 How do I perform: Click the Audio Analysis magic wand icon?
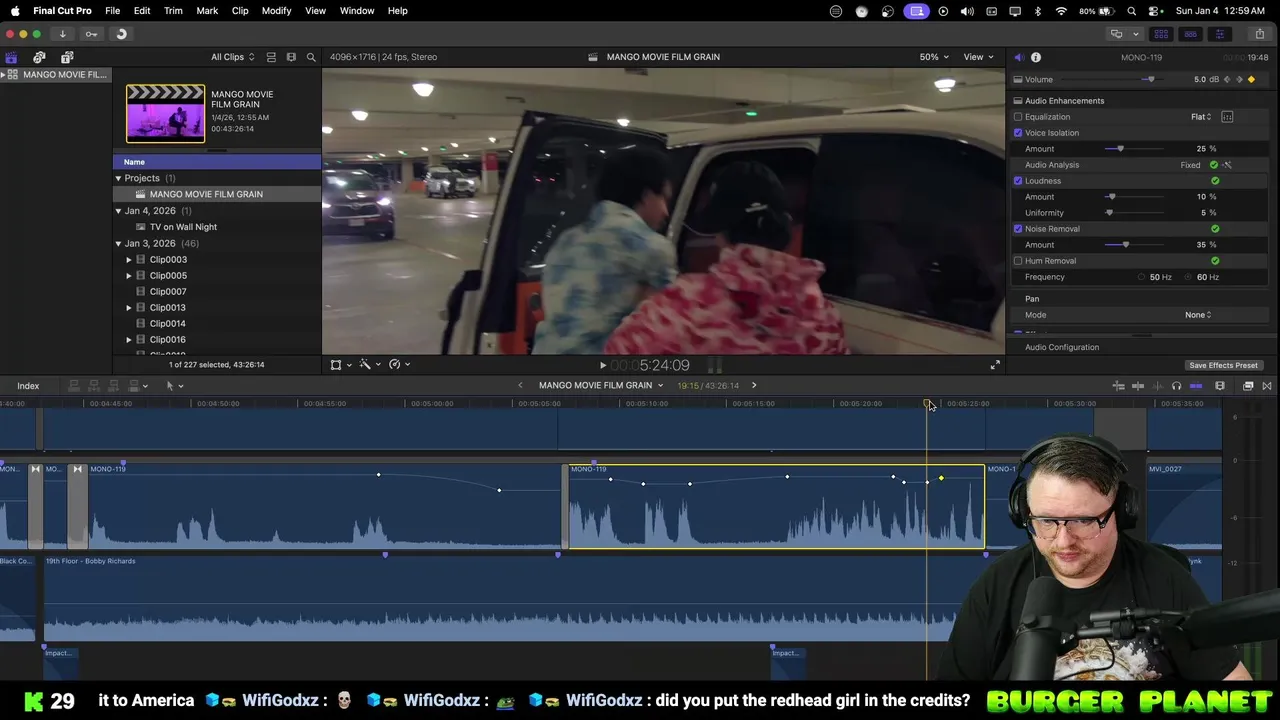pyautogui.click(x=1227, y=165)
